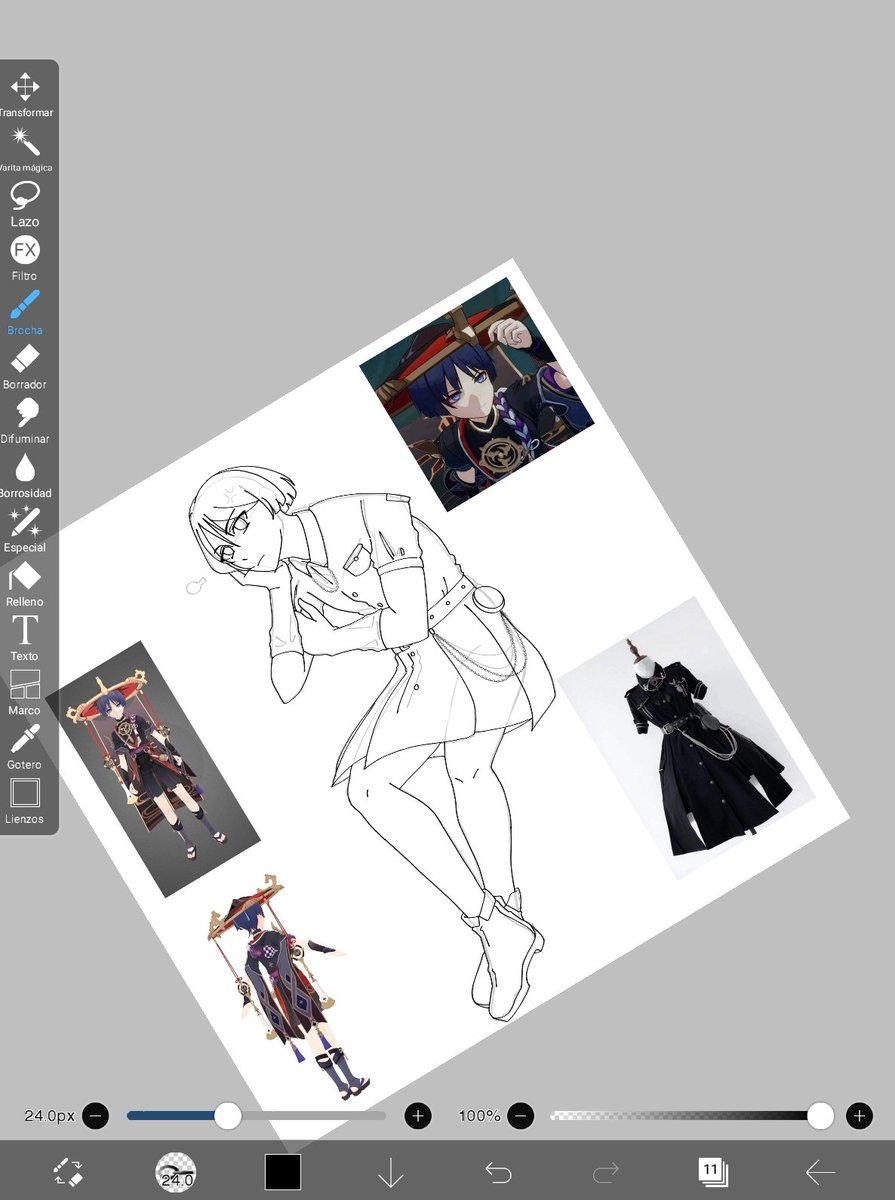Image resolution: width=895 pixels, height=1200 pixels.
Task: Click the brush size slider handle
Action: pyautogui.click(x=228, y=1115)
